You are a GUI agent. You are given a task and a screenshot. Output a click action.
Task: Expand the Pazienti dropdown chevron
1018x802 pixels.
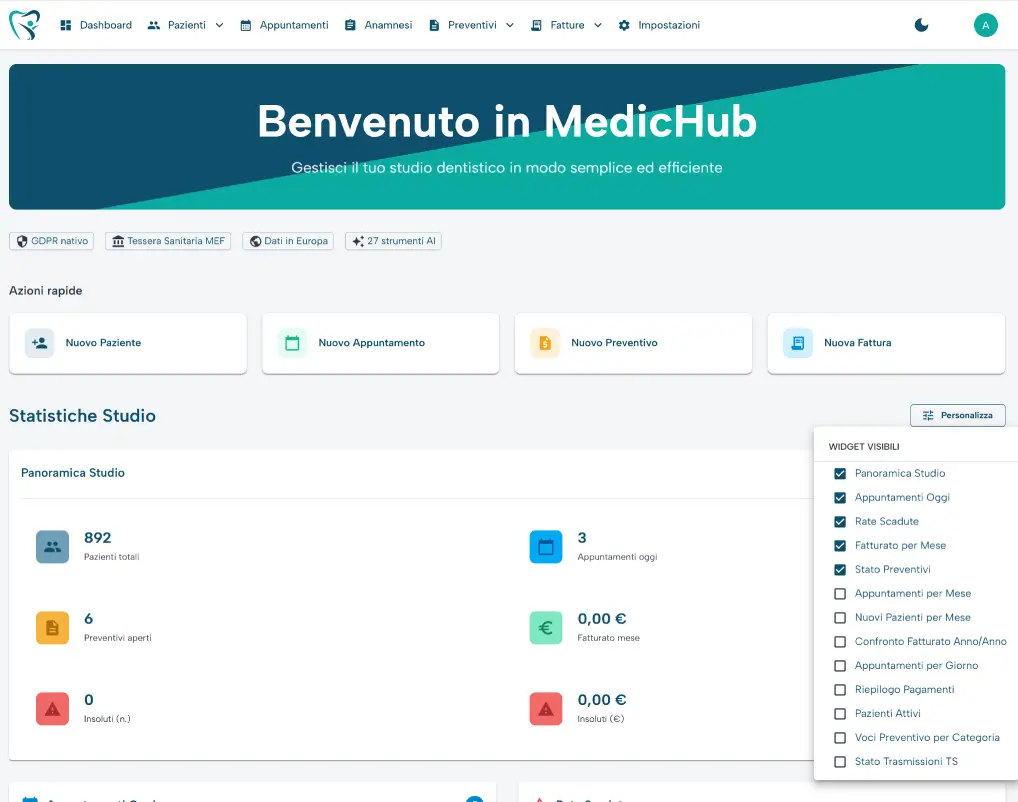point(219,25)
